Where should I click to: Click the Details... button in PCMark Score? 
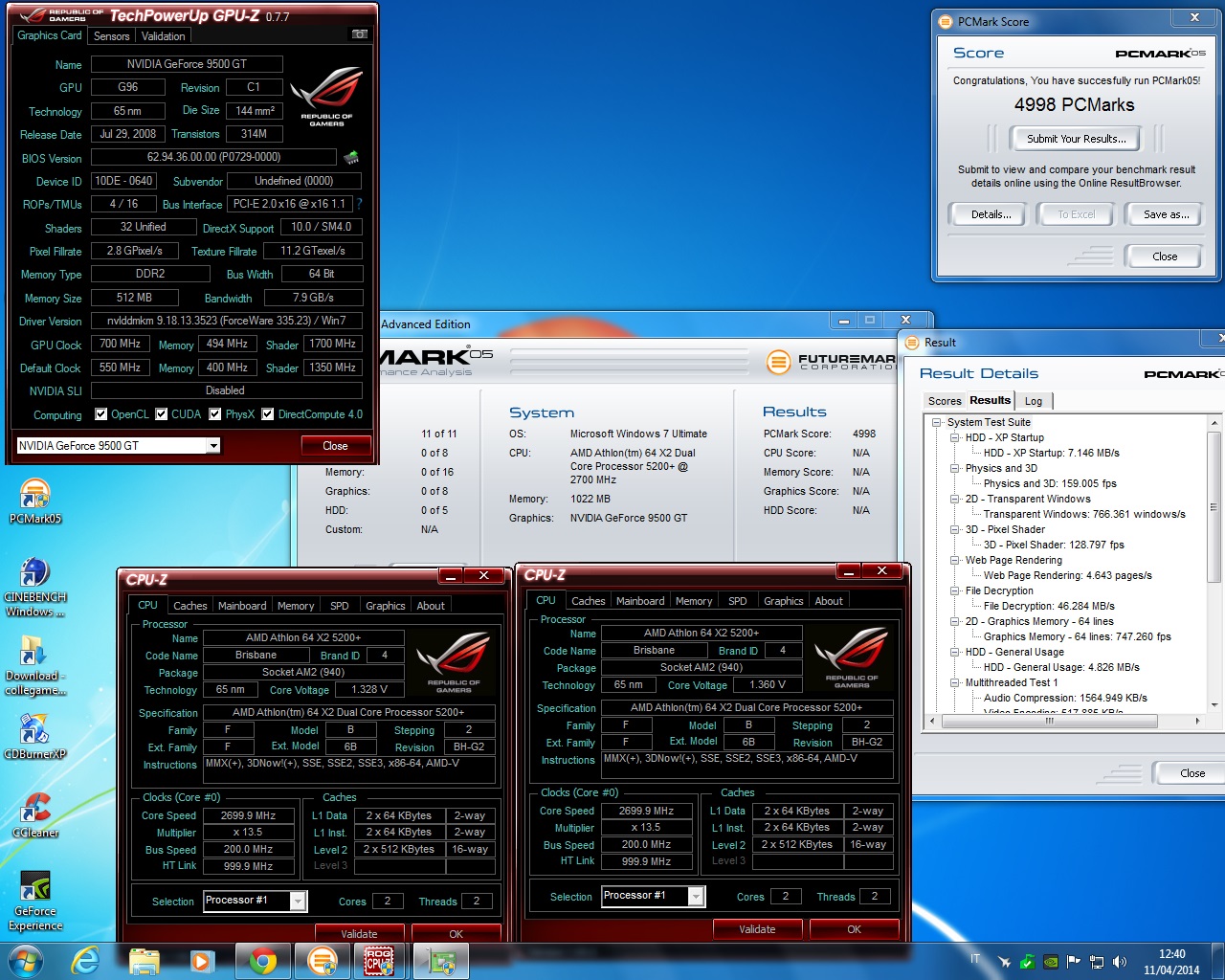(x=991, y=214)
